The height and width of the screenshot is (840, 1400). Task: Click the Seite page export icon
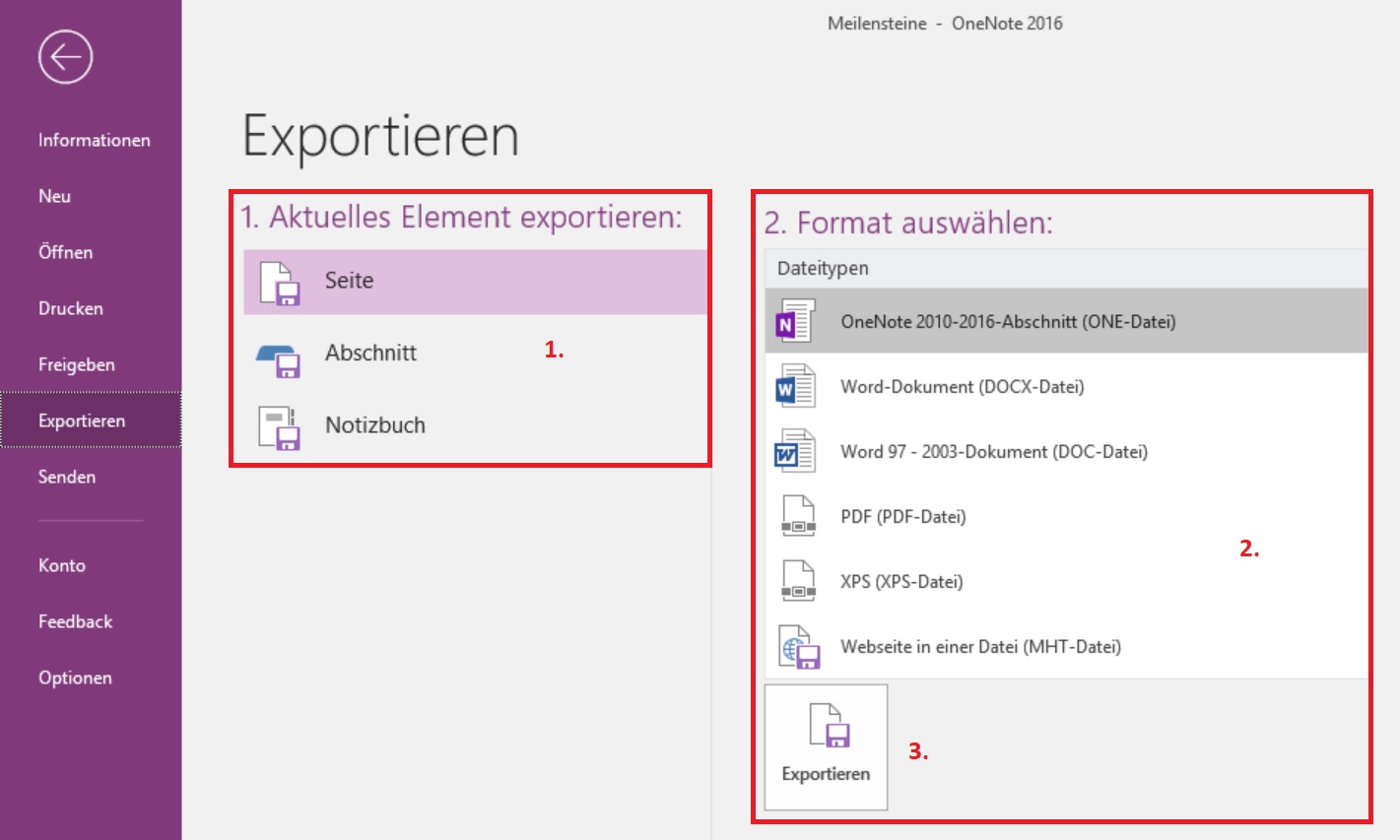coord(279,283)
